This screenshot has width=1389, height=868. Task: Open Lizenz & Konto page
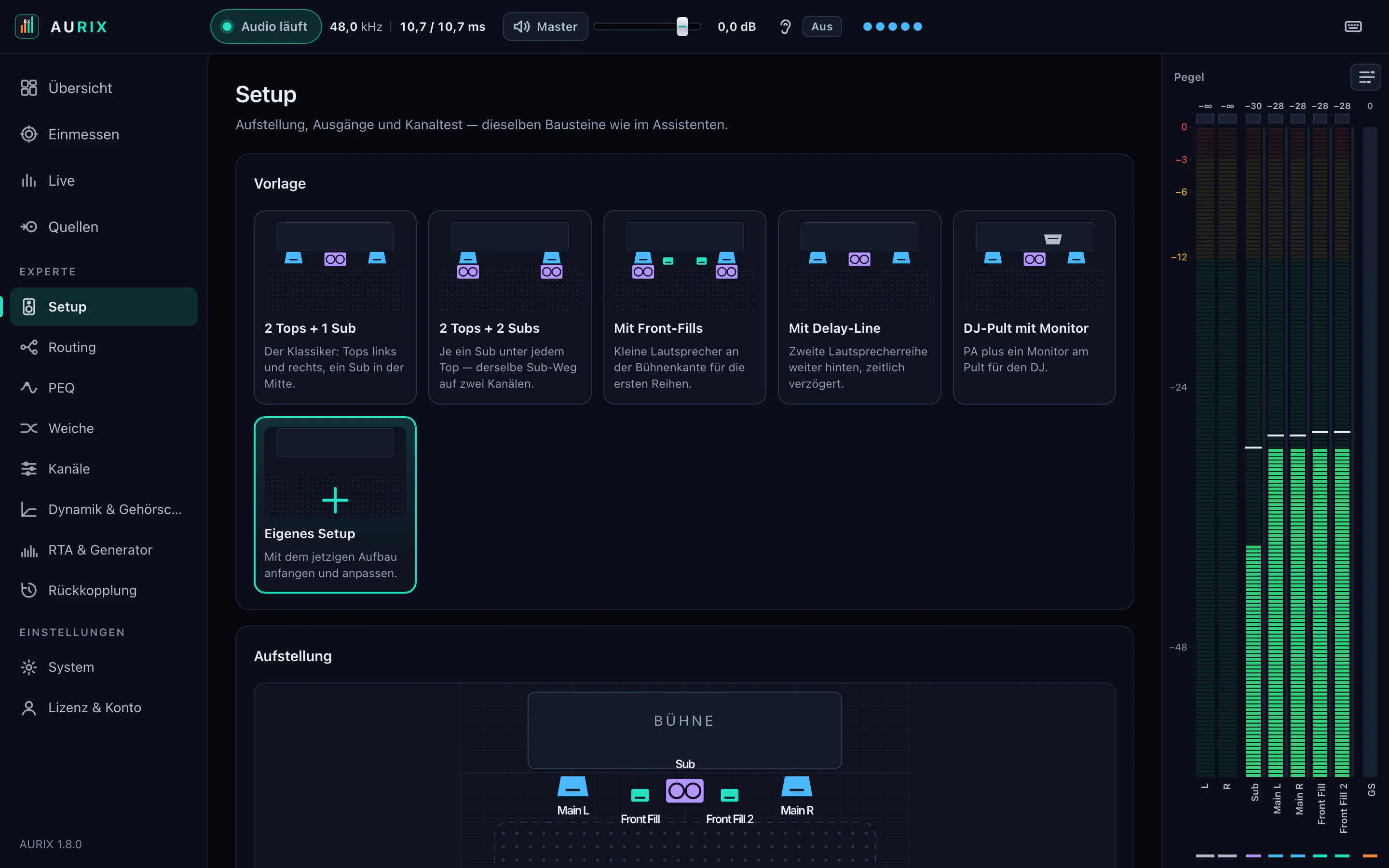(104, 708)
